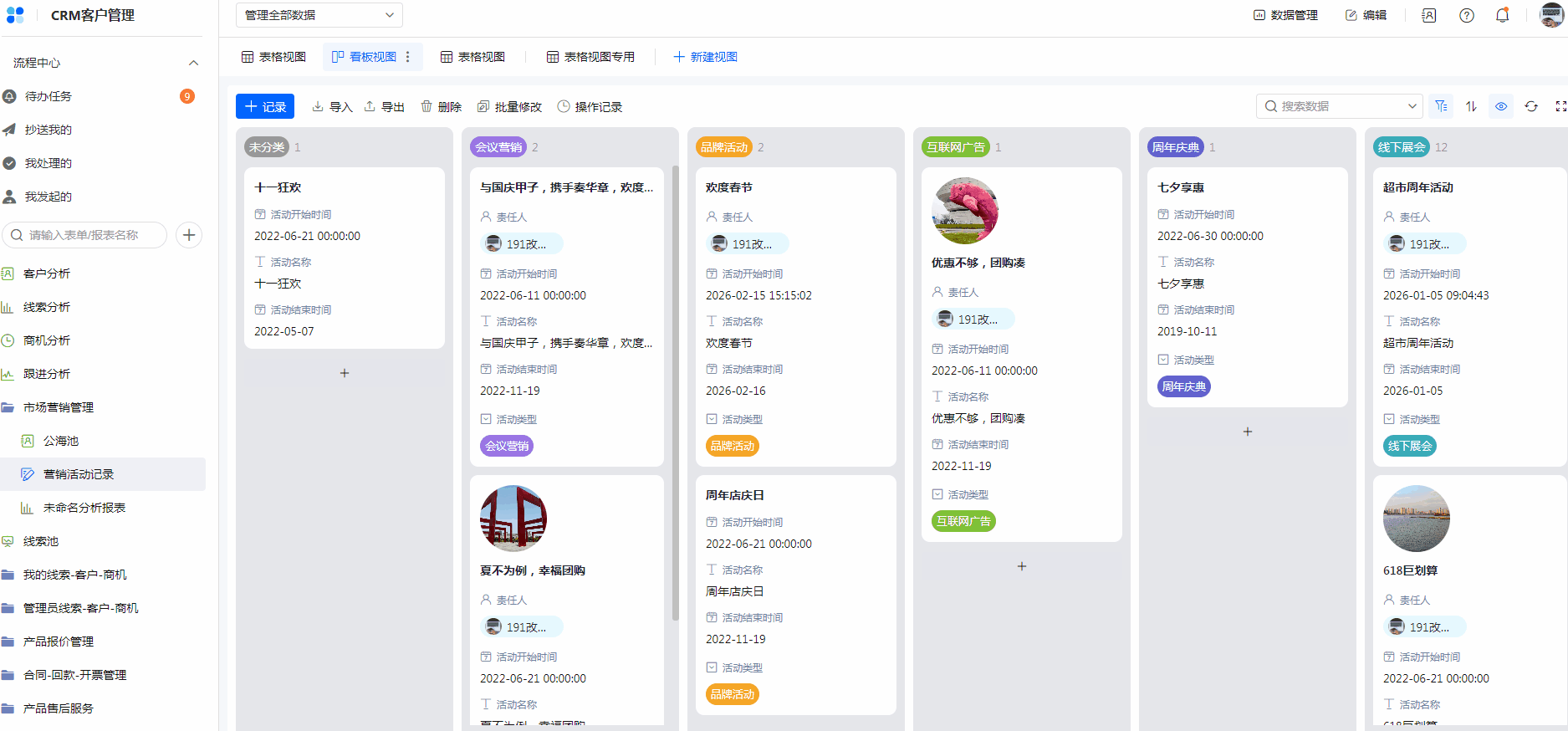This screenshot has width=1568, height=731.
Task: Click the 新建视图 link
Action: point(705,57)
